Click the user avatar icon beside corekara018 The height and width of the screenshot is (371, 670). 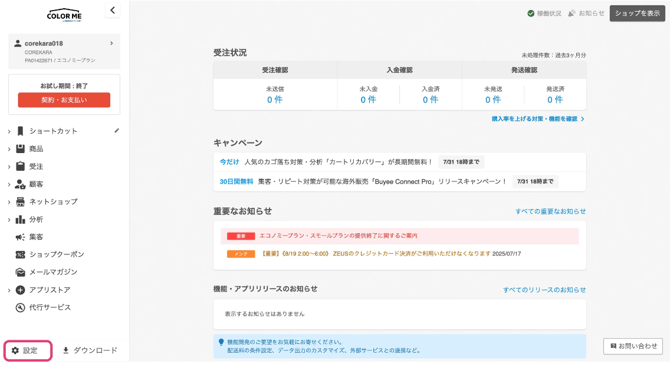[x=18, y=43]
